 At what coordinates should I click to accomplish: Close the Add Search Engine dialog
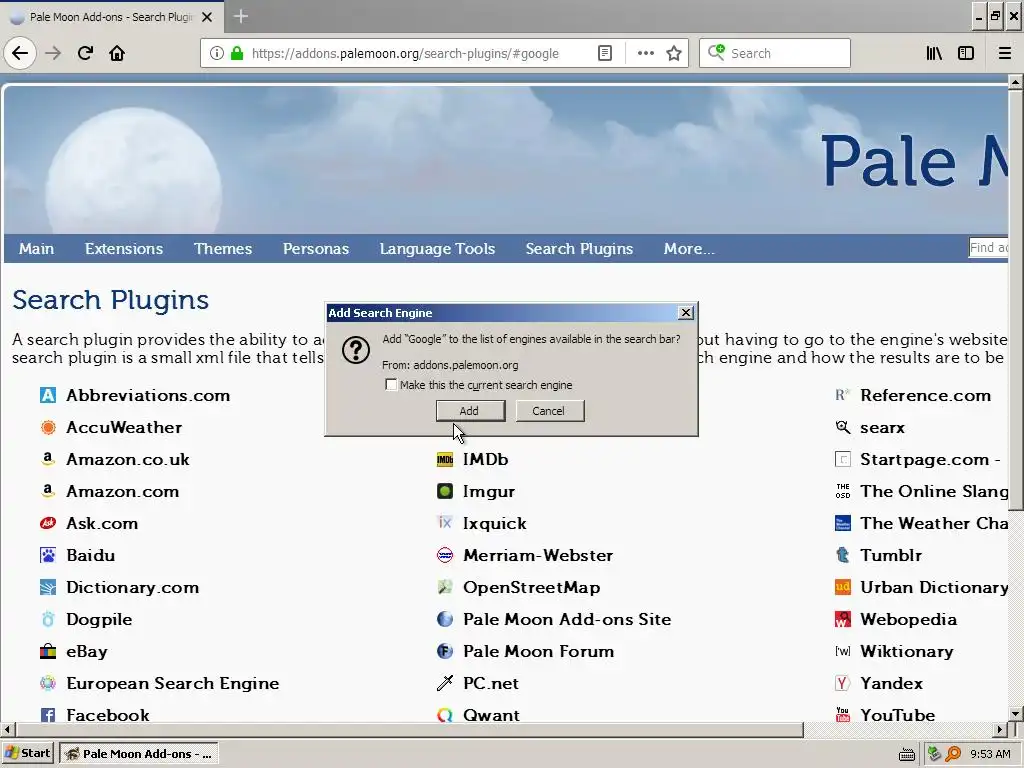coord(686,313)
